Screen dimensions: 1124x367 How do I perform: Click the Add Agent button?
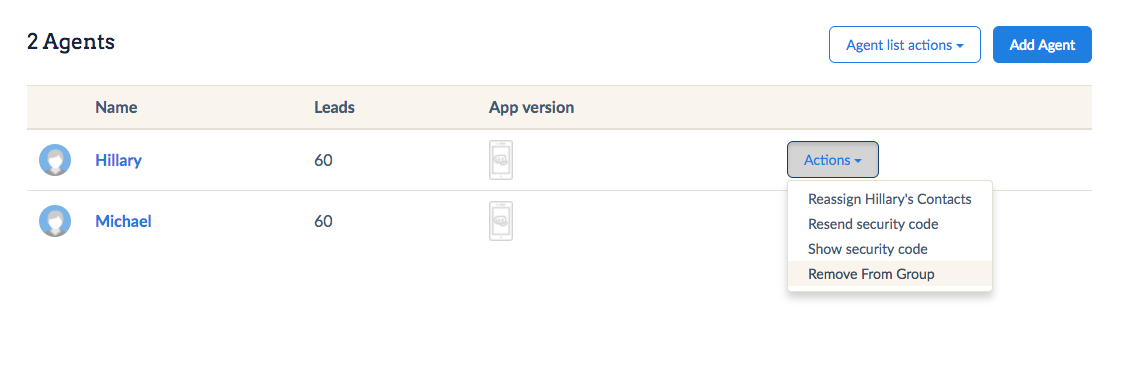[x=1042, y=44]
